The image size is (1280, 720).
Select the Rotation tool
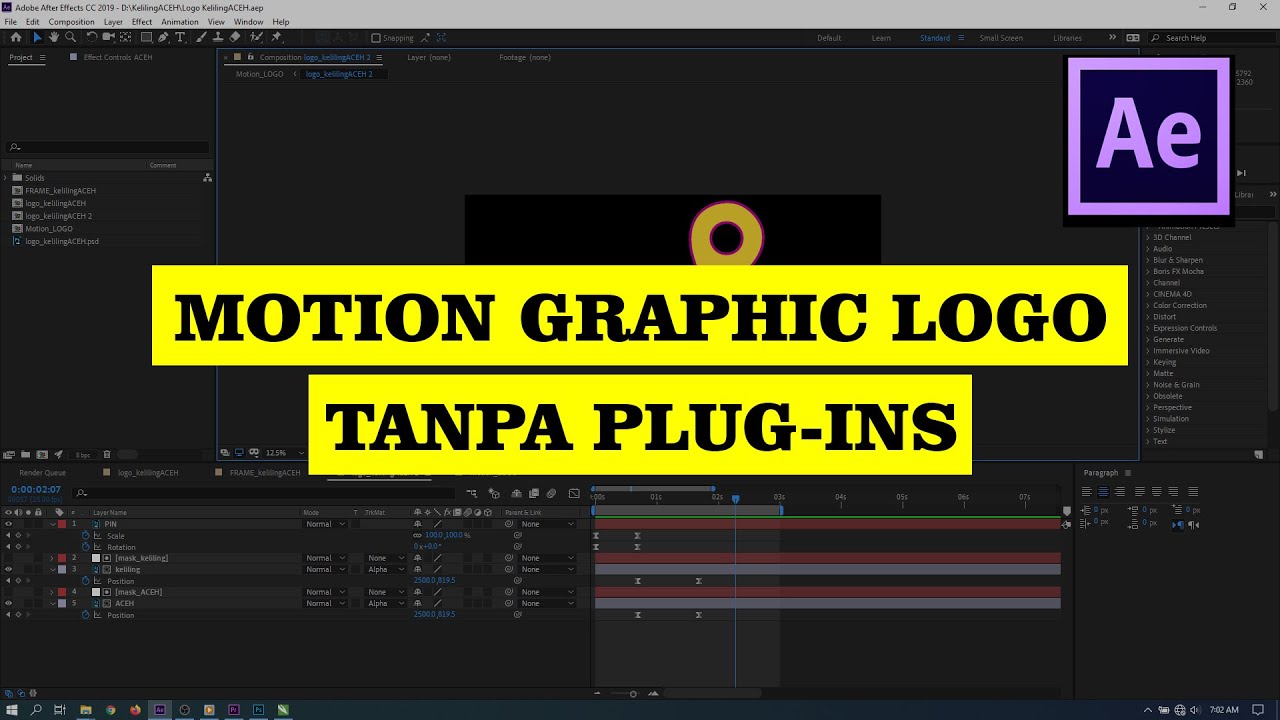pos(92,37)
